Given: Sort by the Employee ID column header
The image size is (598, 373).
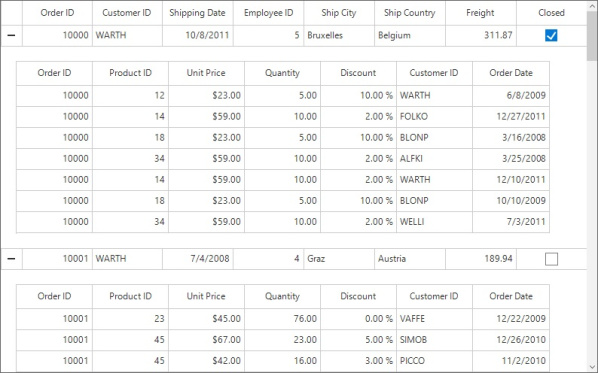Looking at the screenshot, I should coord(268,13).
